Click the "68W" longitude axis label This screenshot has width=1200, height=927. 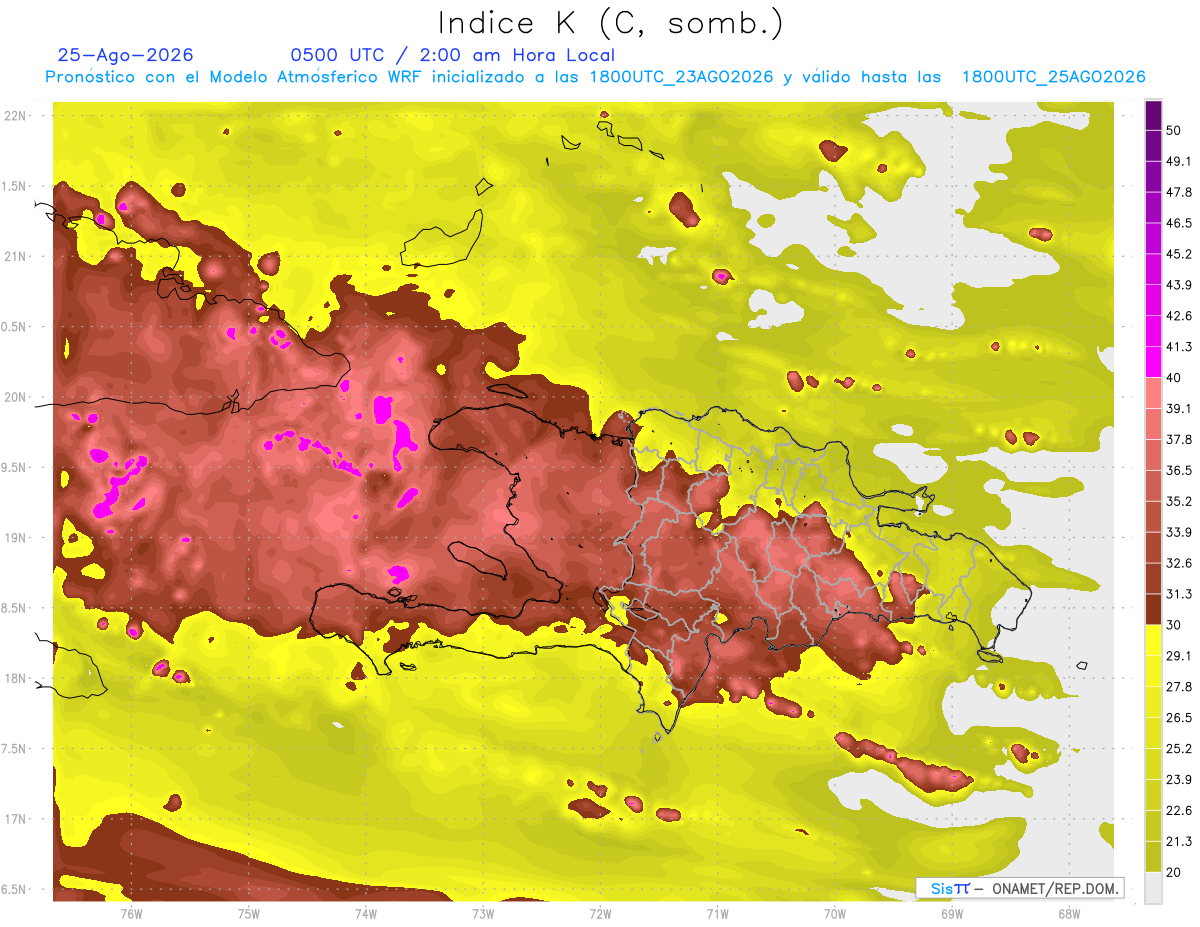(x=1069, y=914)
